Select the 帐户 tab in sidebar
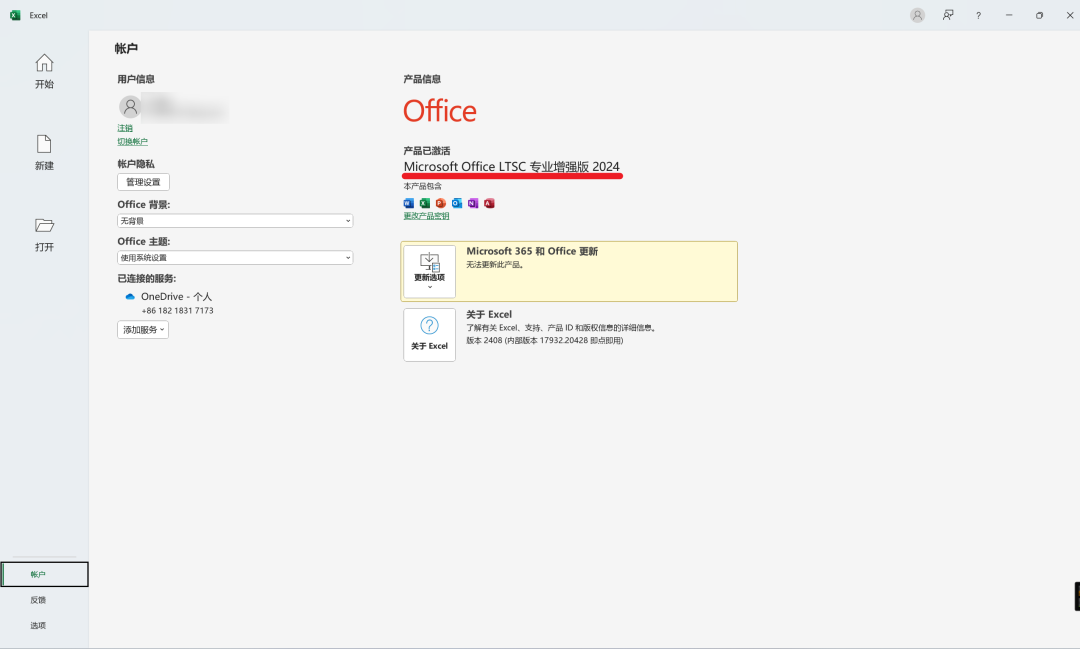This screenshot has height=649, width=1080. click(x=45, y=574)
